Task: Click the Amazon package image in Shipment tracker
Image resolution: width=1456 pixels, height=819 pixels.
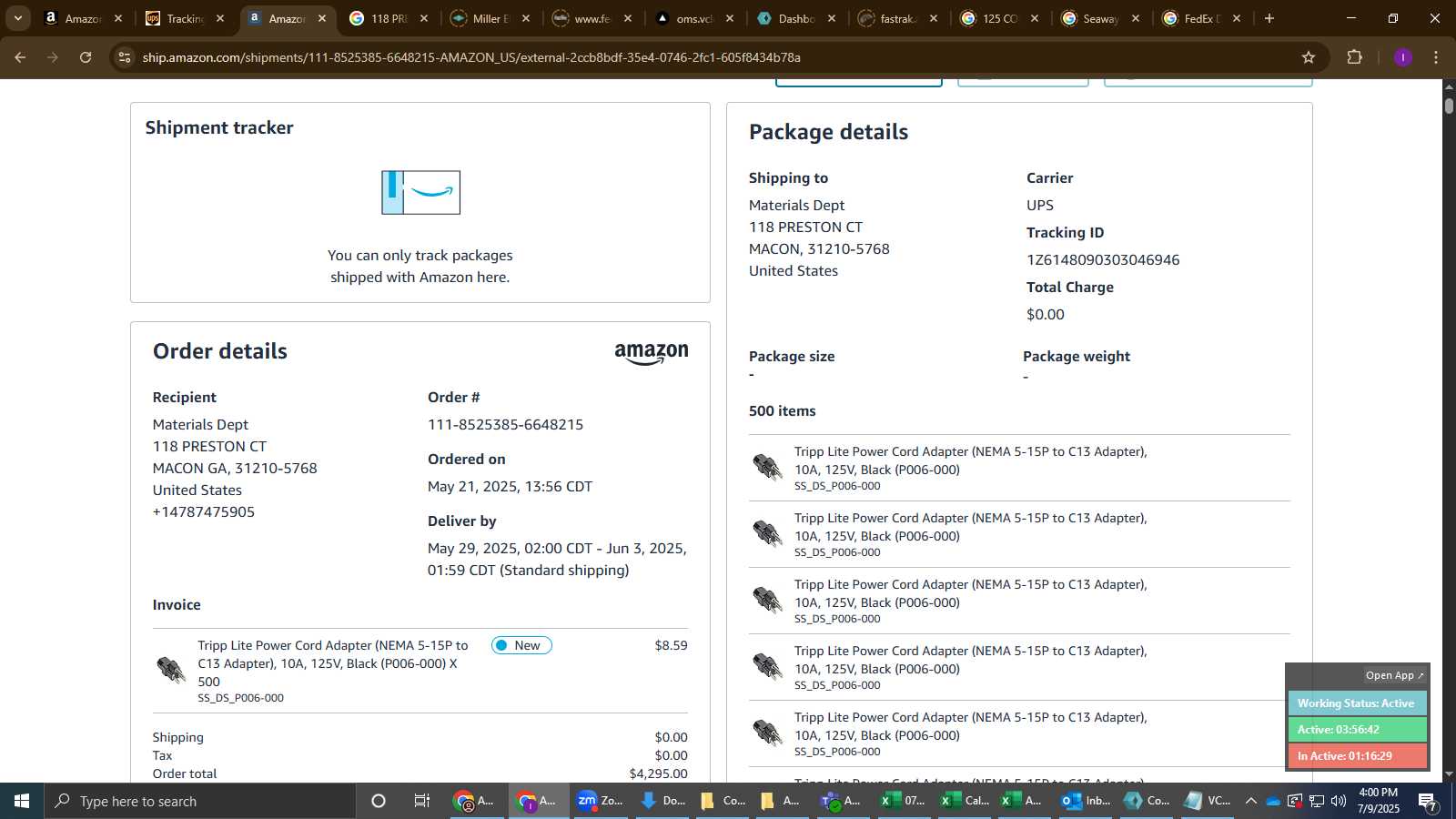Action: tap(420, 193)
